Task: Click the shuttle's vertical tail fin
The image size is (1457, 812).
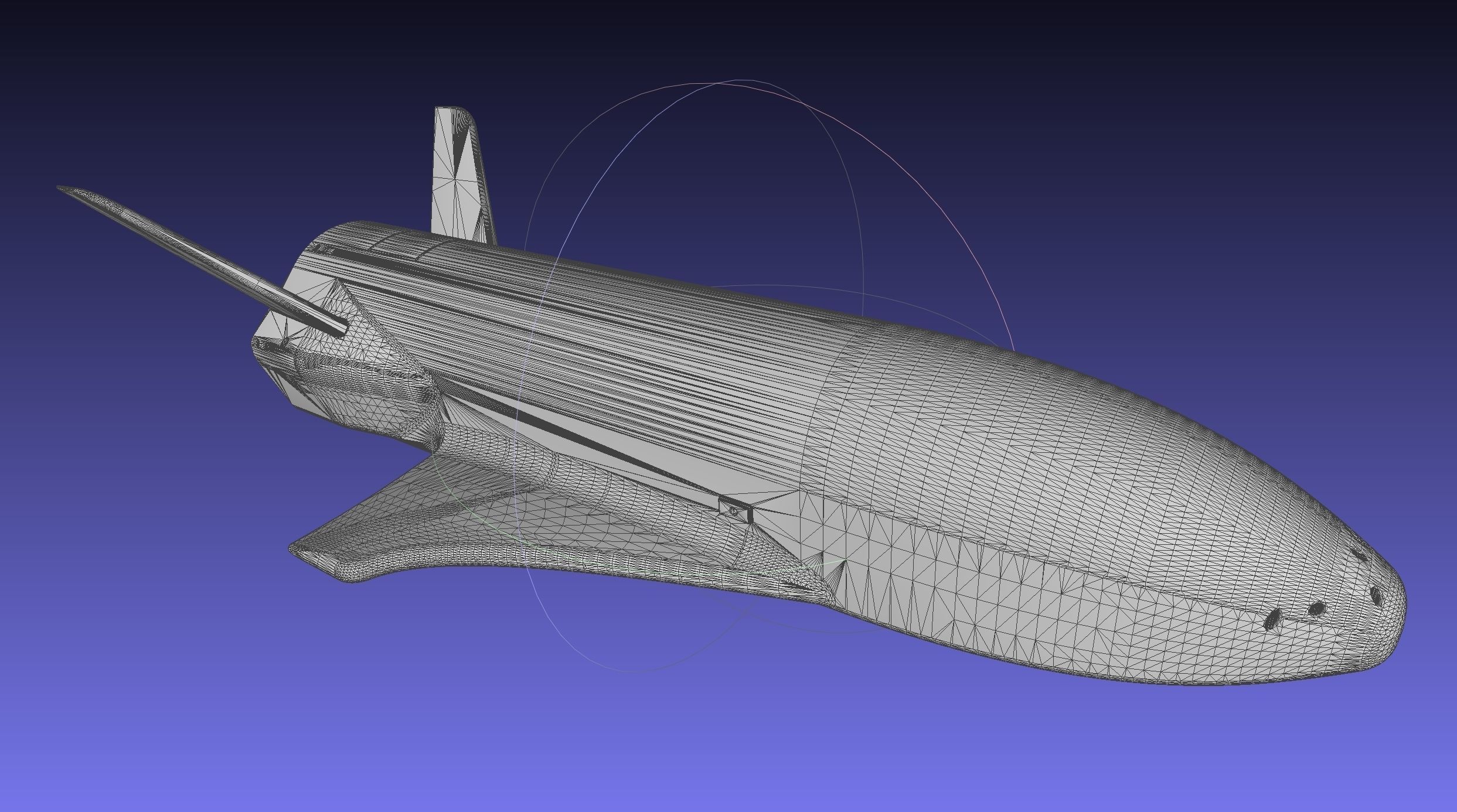Action: pyautogui.click(x=461, y=176)
